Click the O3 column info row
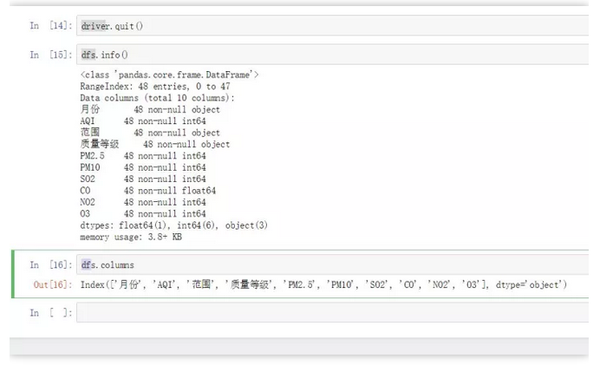Screen dimensions: 600x365 (143, 213)
